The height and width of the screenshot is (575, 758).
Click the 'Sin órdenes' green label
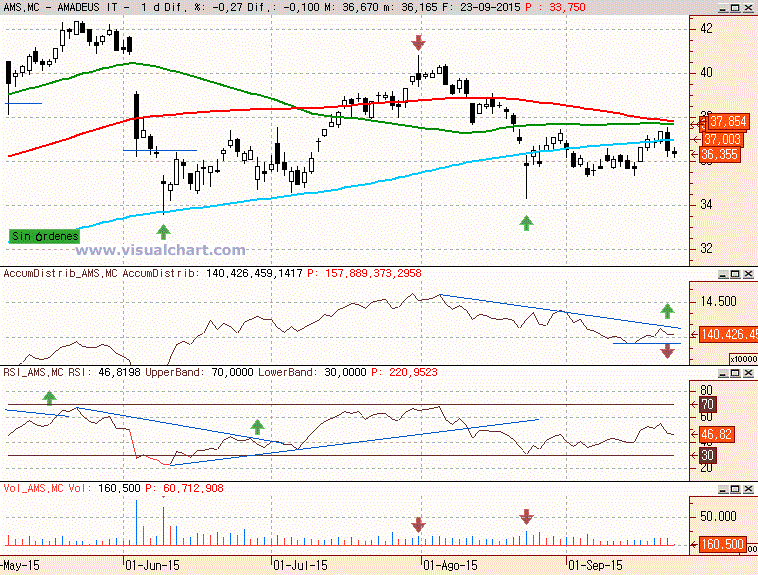click(44, 236)
